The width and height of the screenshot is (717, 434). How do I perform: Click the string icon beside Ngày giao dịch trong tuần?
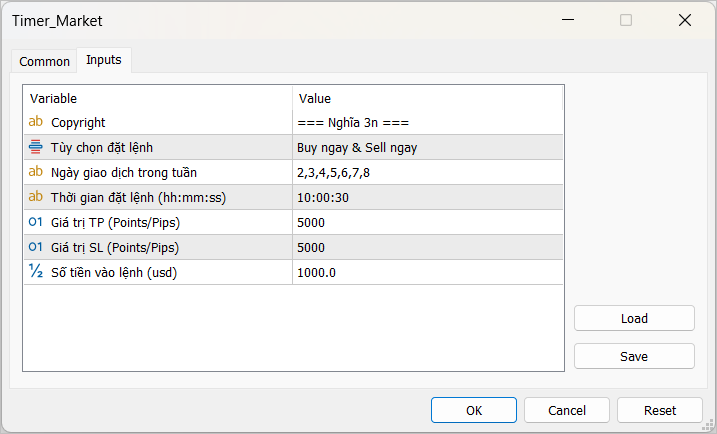coord(36,172)
